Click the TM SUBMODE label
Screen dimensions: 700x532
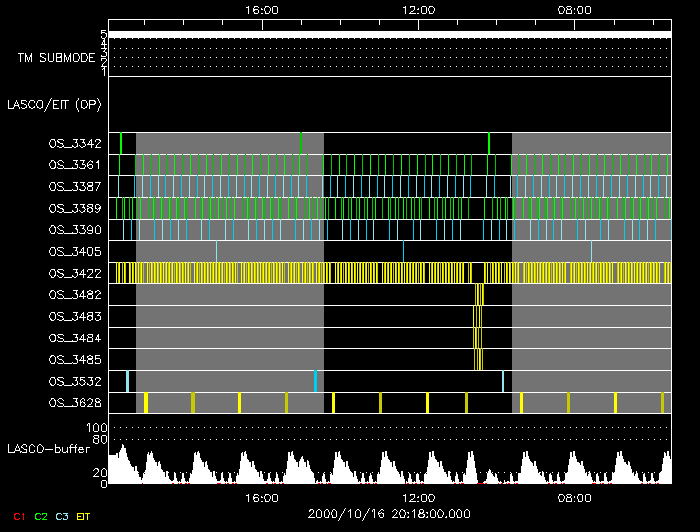point(56,58)
